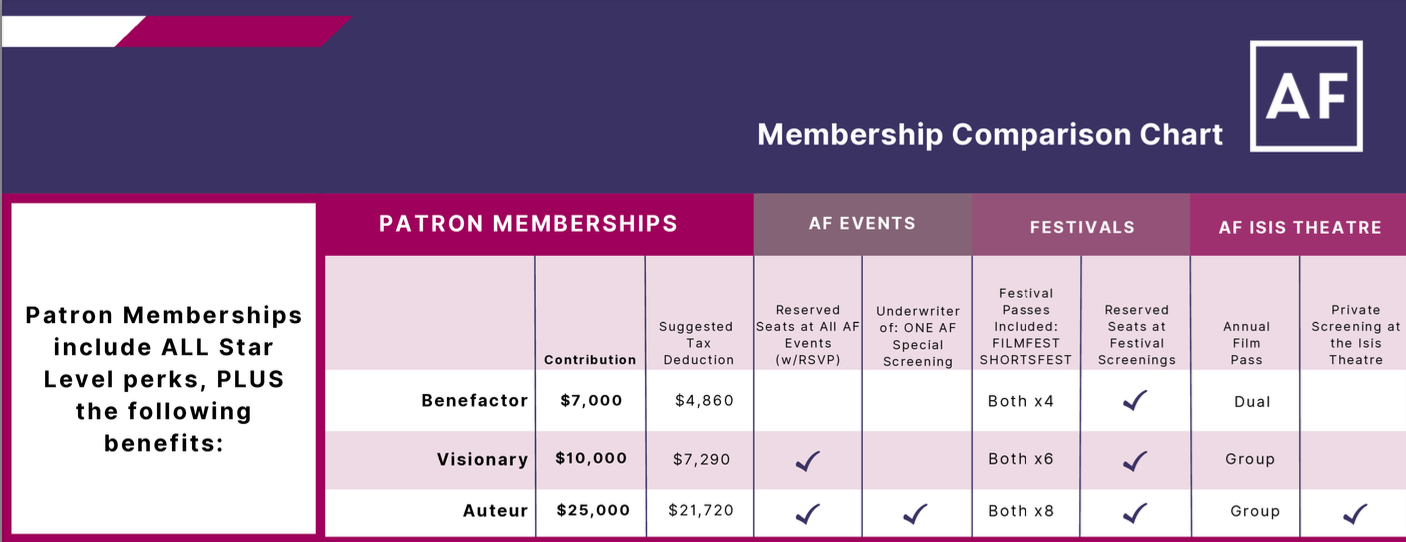Click the Contribution column header
This screenshot has width=1406, height=542.
click(590, 360)
